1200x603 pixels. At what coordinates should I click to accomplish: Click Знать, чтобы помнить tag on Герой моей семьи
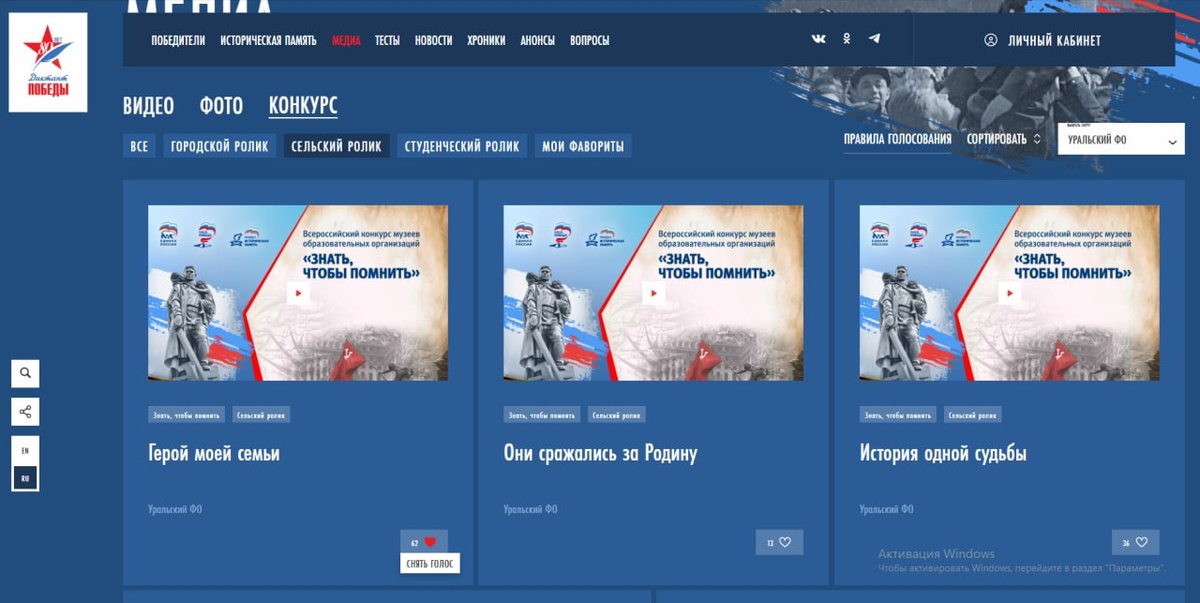[186, 415]
